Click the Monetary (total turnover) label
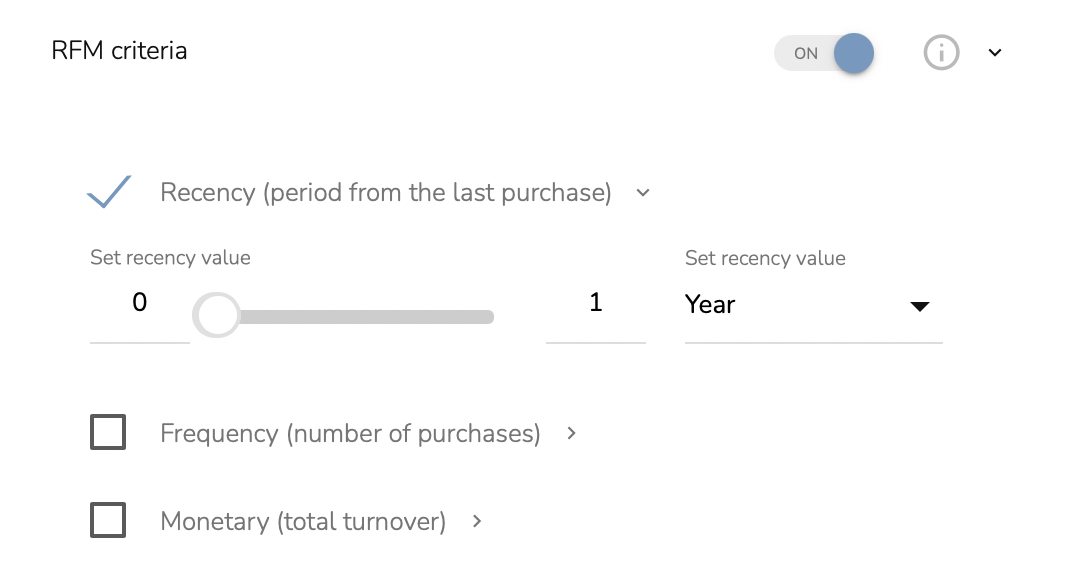Viewport: 1089px width, 579px height. click(x=302, y=521)
